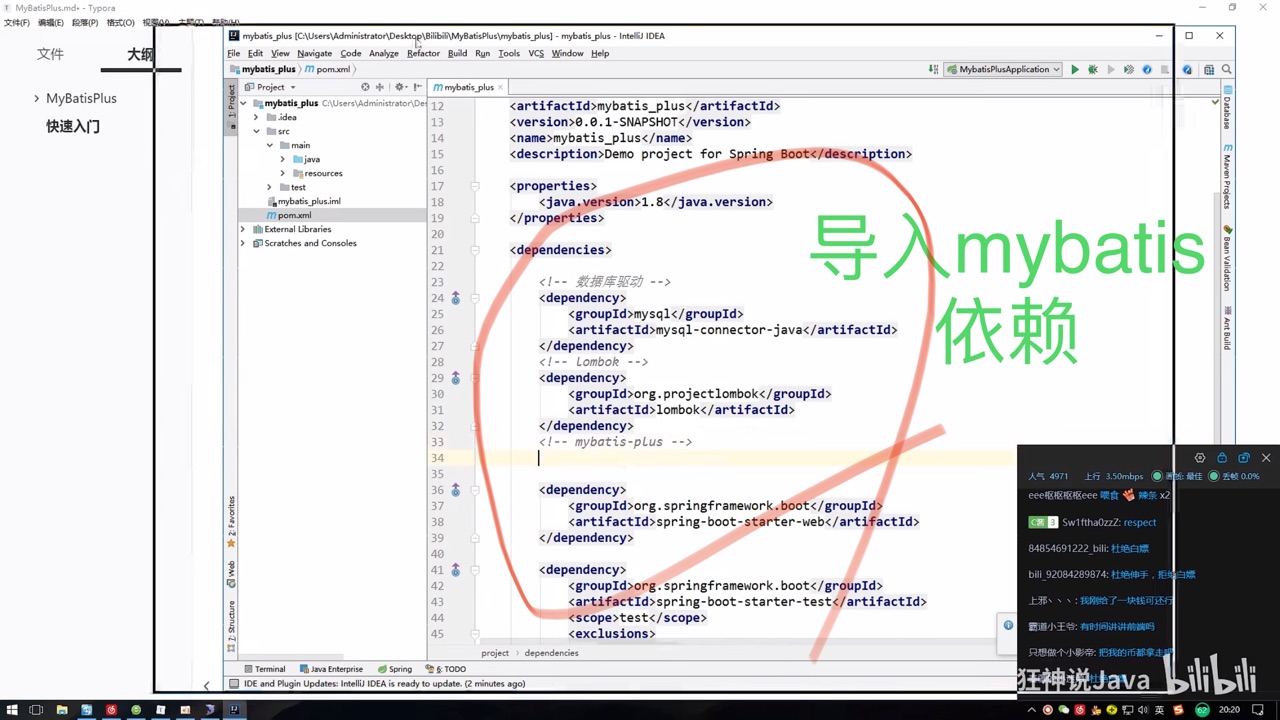The image size is (1280, 720).
Task: Expand the .idea folder
Action: pos(256,117)
